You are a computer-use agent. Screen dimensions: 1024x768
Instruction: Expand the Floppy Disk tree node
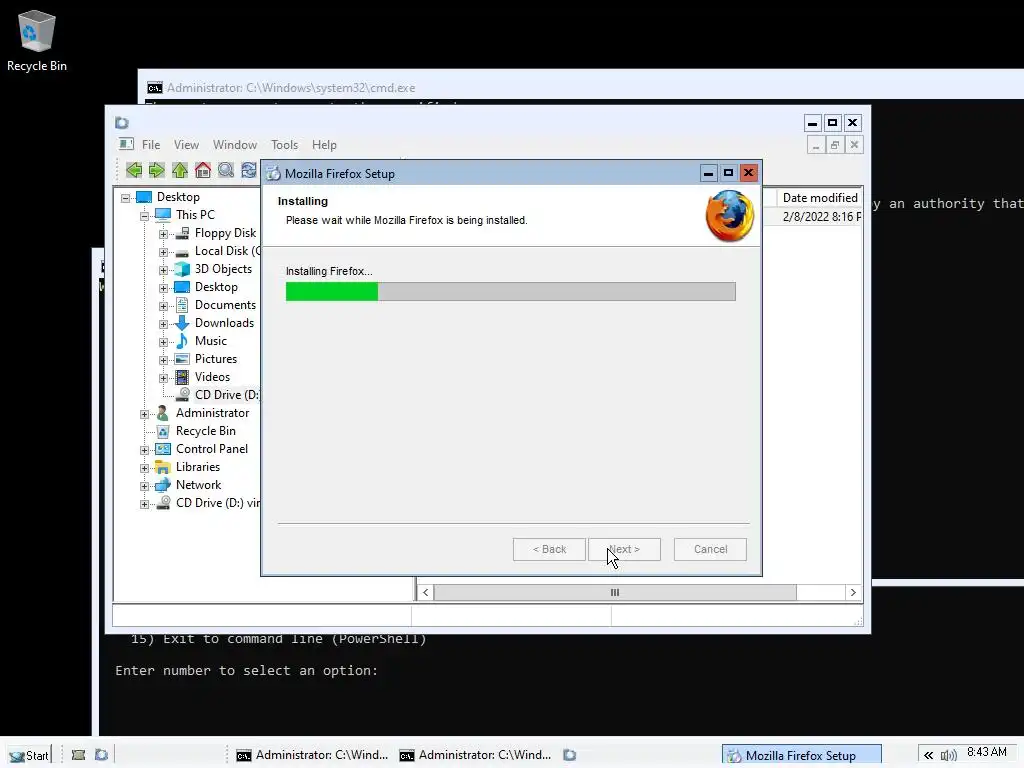click(x=163, y=234)
